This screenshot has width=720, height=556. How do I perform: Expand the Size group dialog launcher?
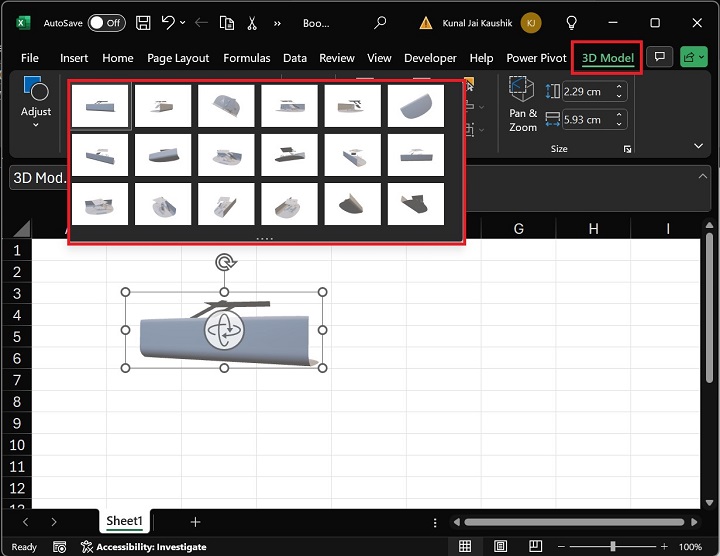(628, 149)
